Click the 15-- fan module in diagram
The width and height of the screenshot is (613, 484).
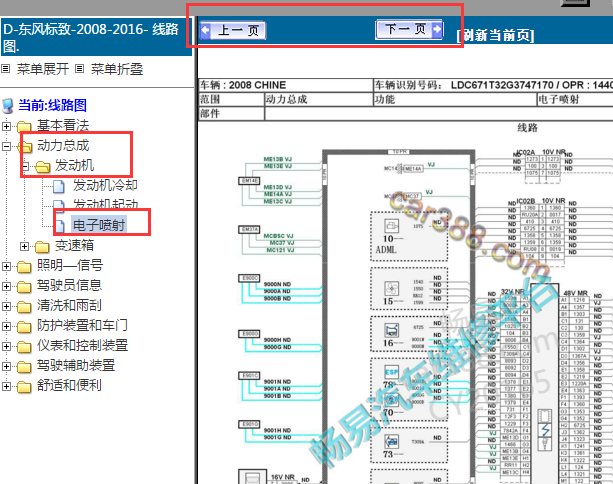pyautogui.click(x=409, y=289)
